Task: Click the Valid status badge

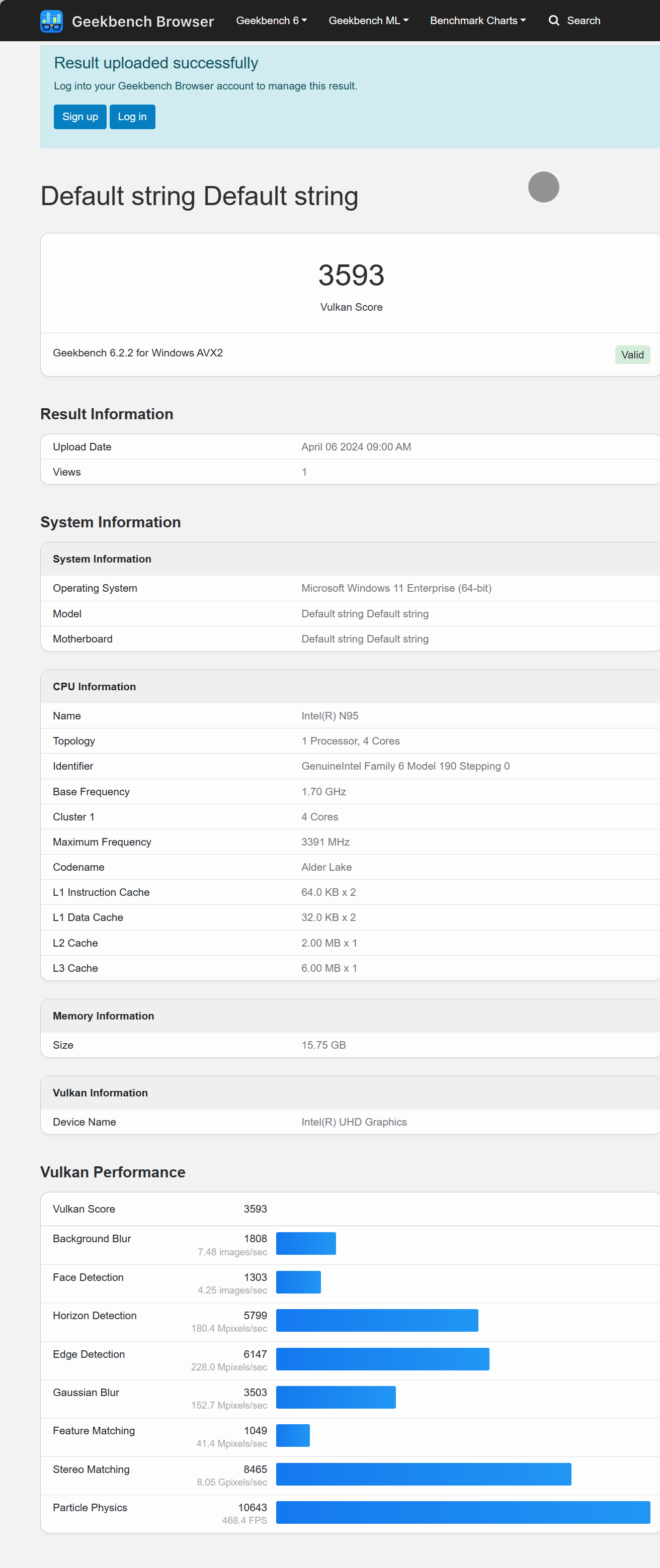Action: [632, 355]
